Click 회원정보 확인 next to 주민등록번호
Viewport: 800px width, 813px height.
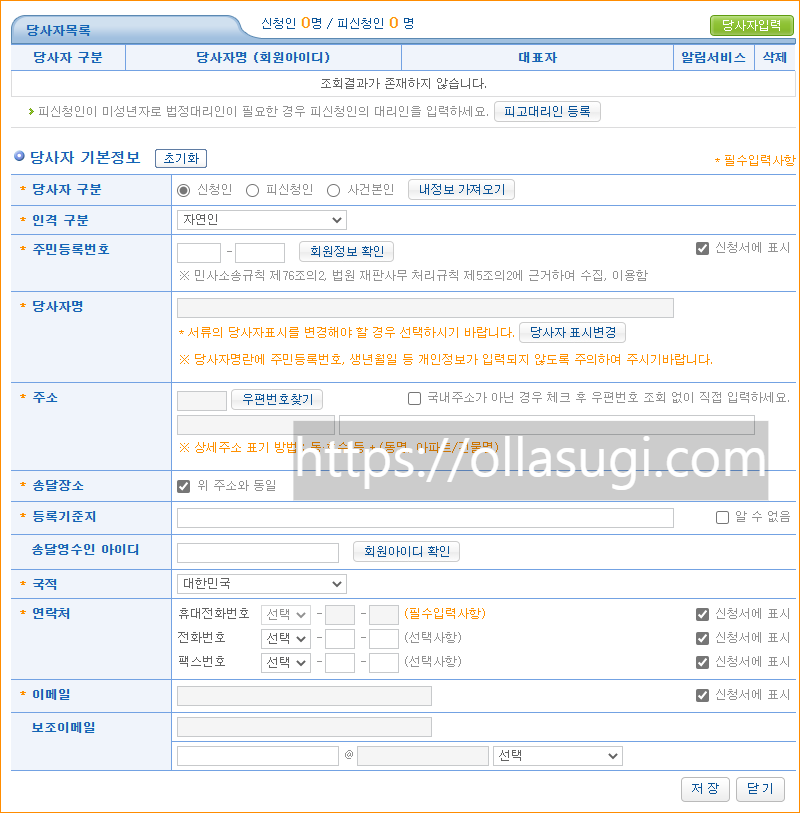(345, 253)
